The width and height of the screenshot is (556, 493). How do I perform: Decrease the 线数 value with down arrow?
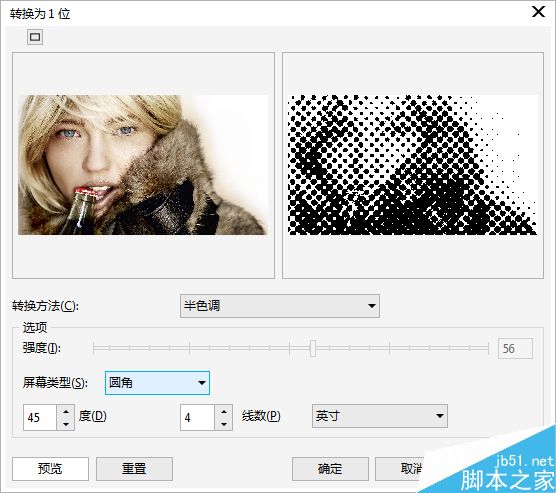tap(224, 424)
